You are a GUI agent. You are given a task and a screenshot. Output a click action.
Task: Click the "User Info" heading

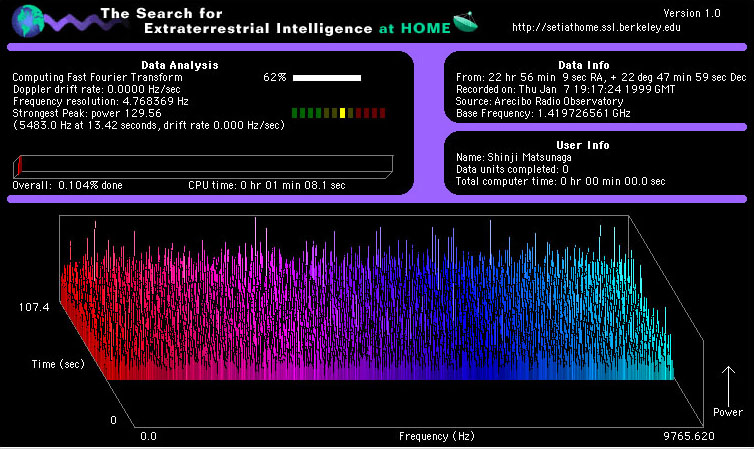coord(583,145)
